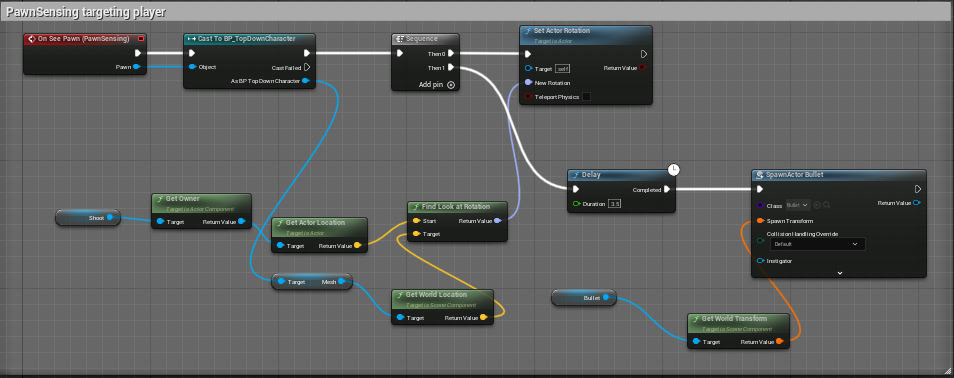Click Get Actor Location Return Value pin
The image size is (954, 378).
(357, 246)
